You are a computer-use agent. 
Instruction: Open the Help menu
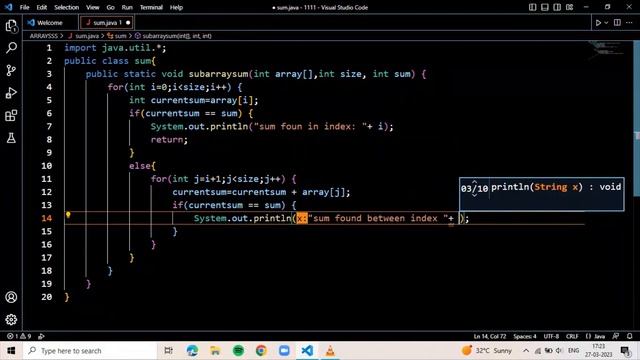pyautogui.click(x=176, y=7)
